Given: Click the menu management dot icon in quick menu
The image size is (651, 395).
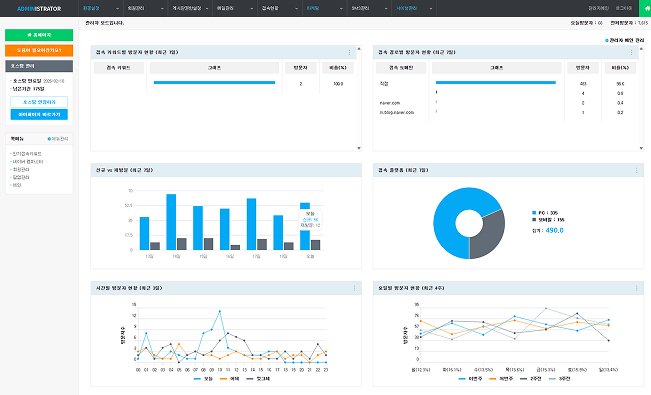Looking at the screenshot, I should [49, 139].
